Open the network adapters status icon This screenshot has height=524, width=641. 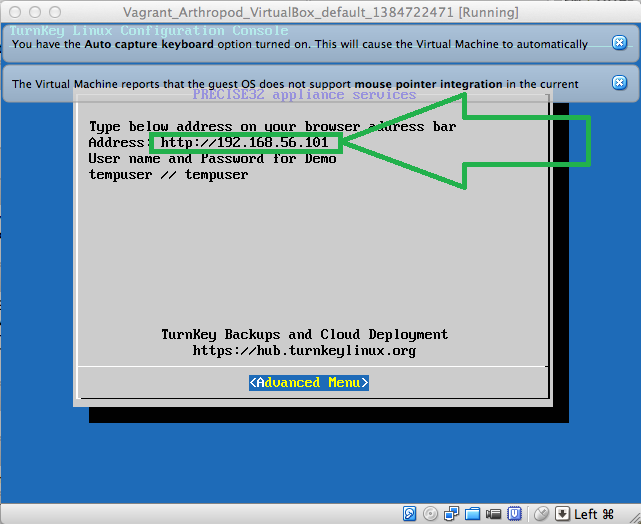coord(451,513)
